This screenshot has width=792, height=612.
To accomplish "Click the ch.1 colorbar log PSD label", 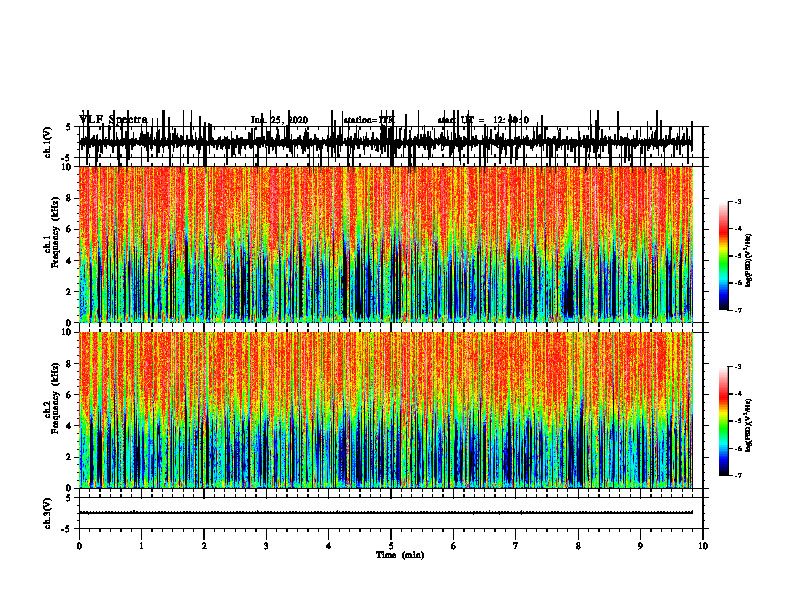I will 749,261.
